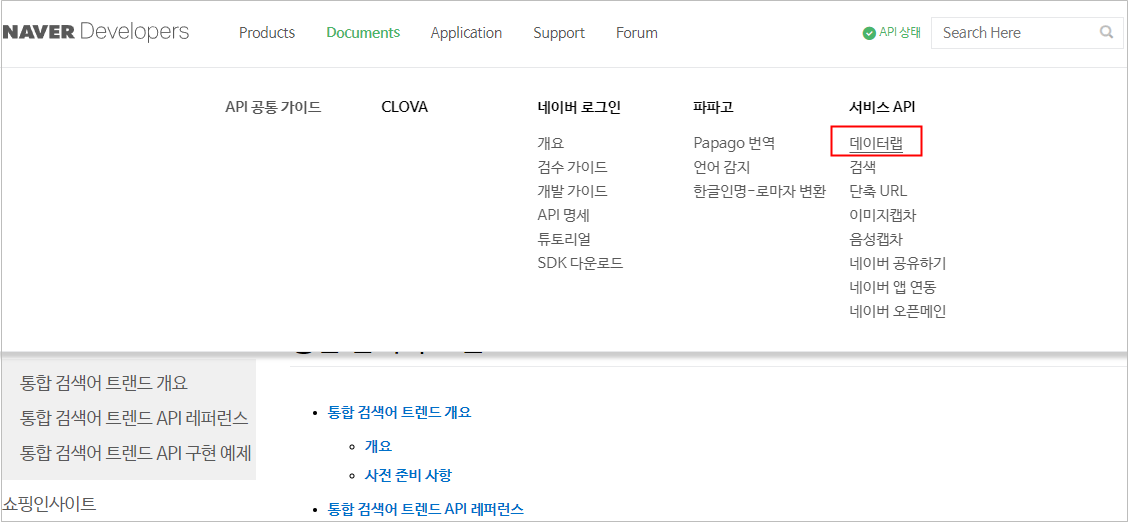Select 데이터랩 under 서비스 API

pos(875,143)
